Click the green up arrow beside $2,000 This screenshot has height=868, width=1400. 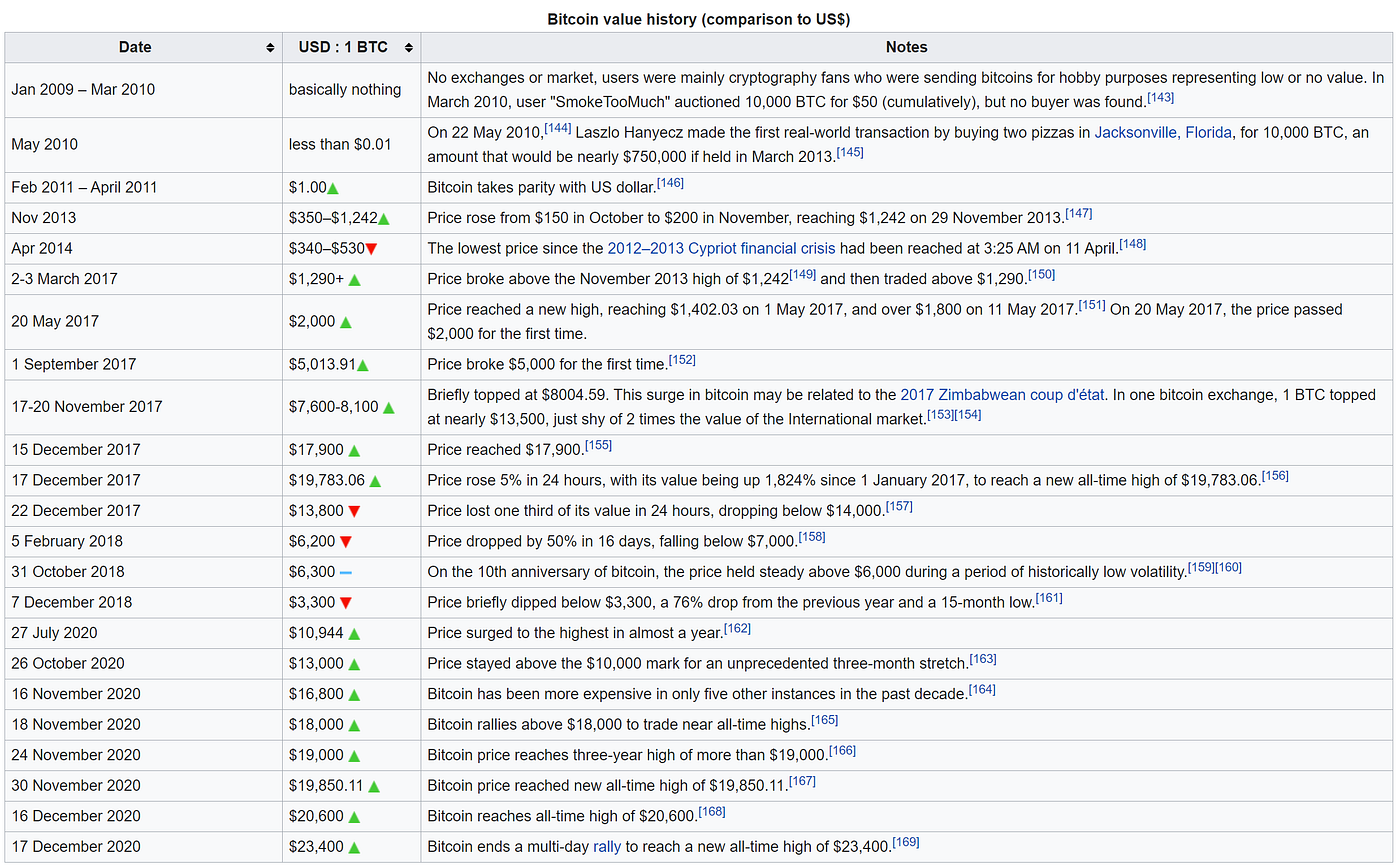coord(346,322)
